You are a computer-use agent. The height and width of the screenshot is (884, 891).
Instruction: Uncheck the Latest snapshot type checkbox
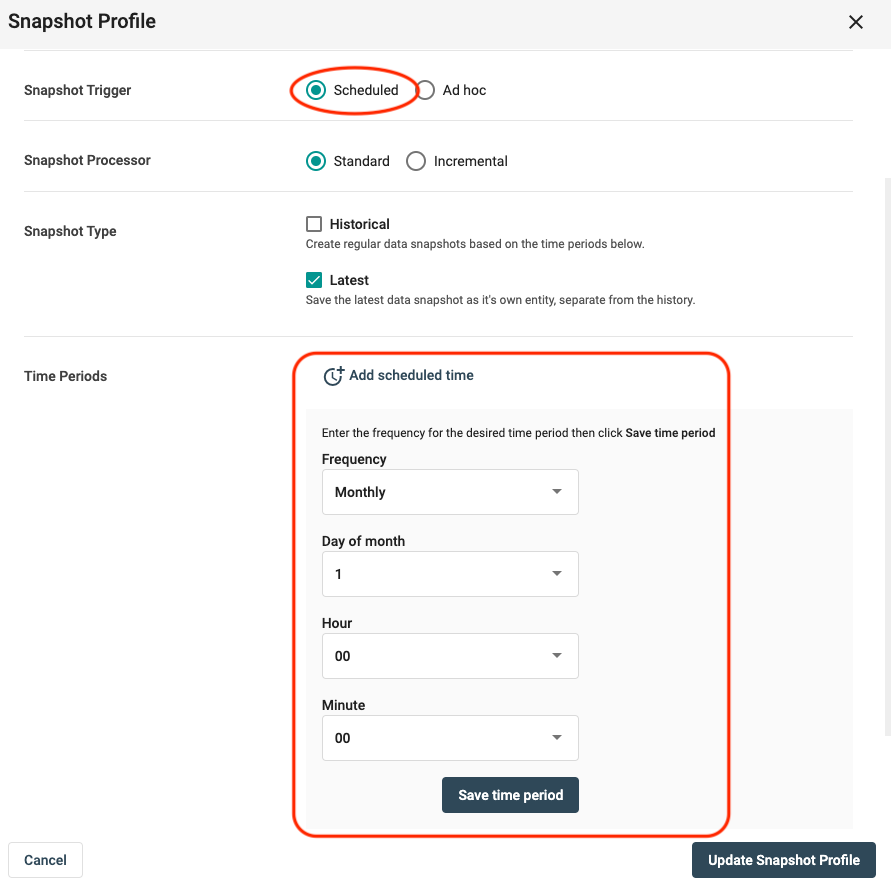314,280
